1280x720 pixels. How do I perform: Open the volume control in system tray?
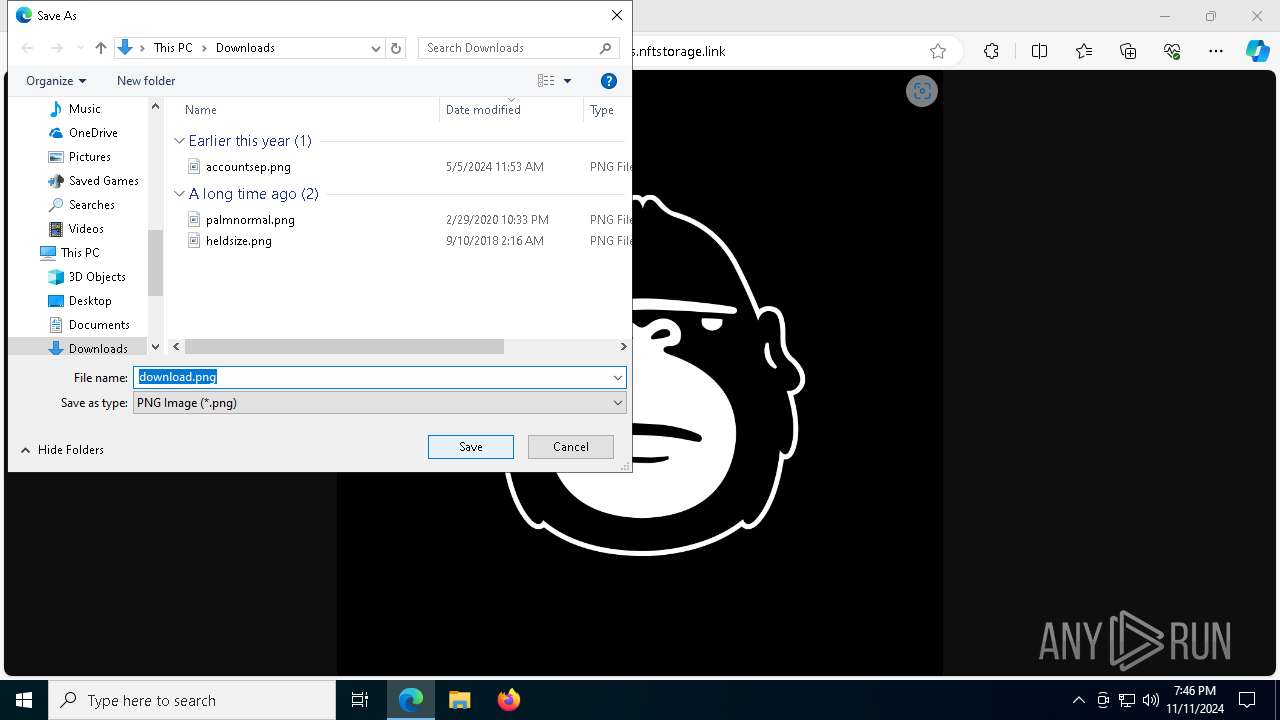click(x=1151, y=700)
